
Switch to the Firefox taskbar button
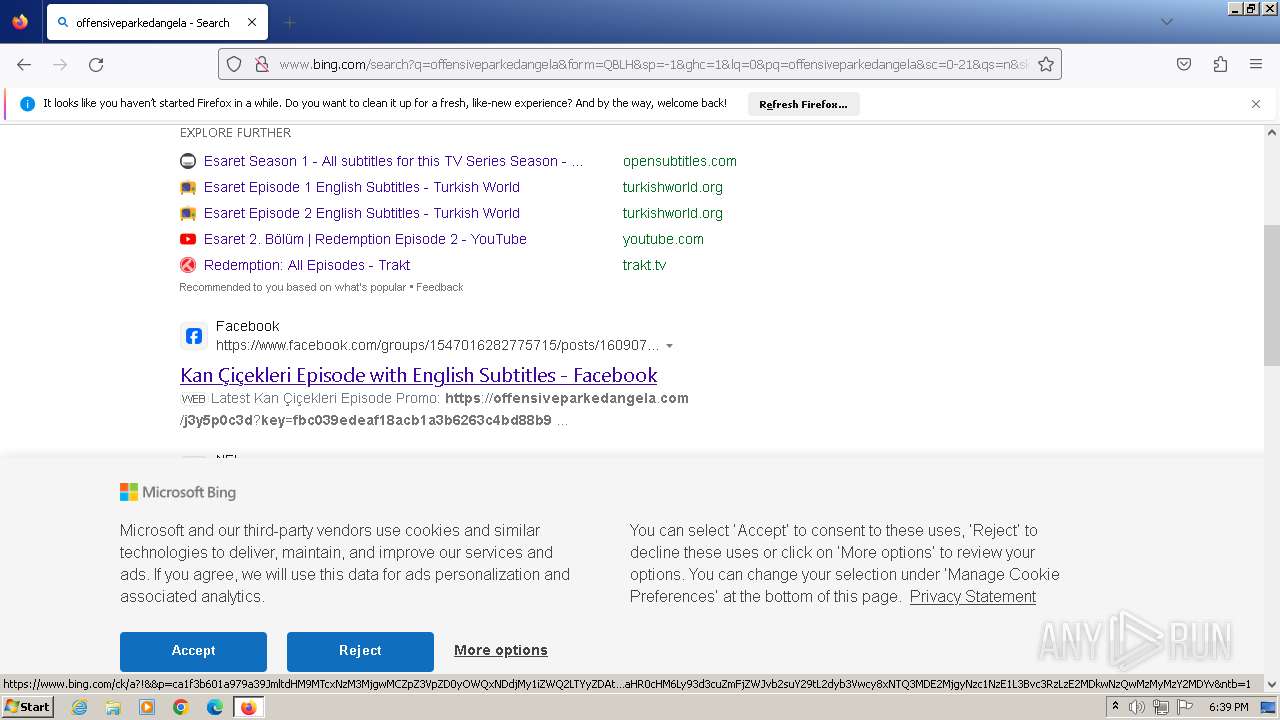tap(248, 707)
